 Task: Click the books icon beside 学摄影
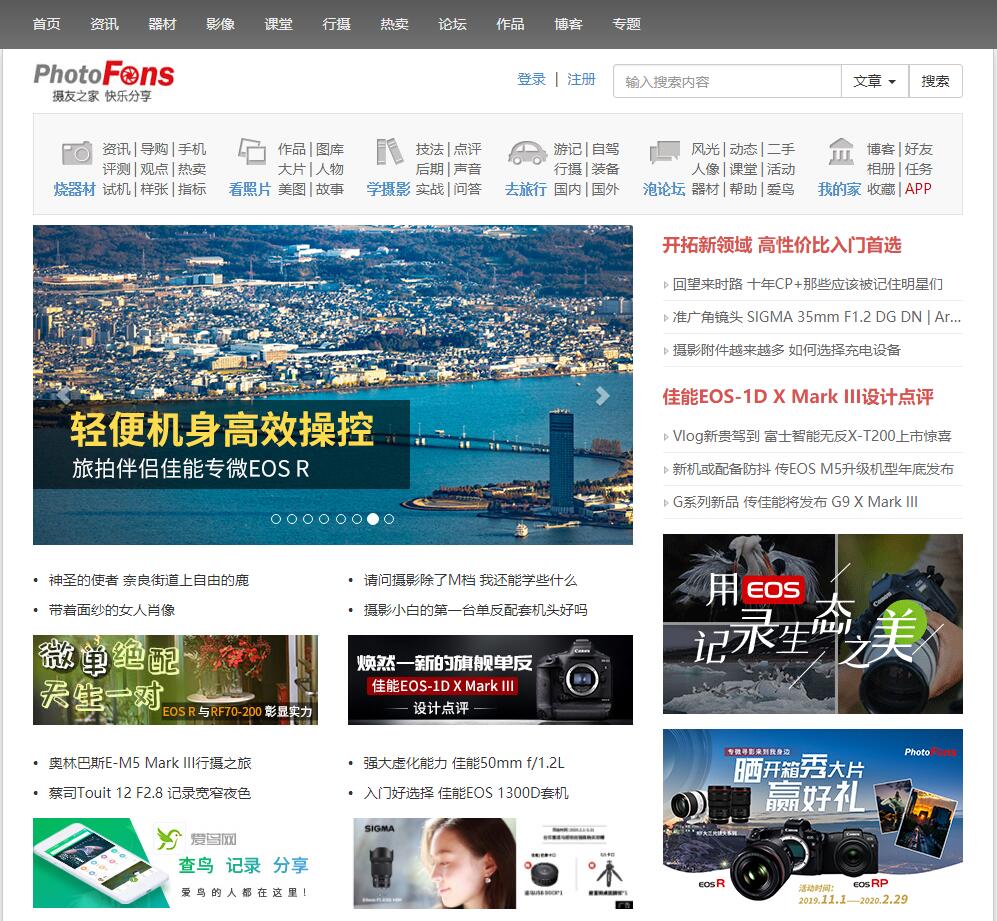click(x=389, y=152)
